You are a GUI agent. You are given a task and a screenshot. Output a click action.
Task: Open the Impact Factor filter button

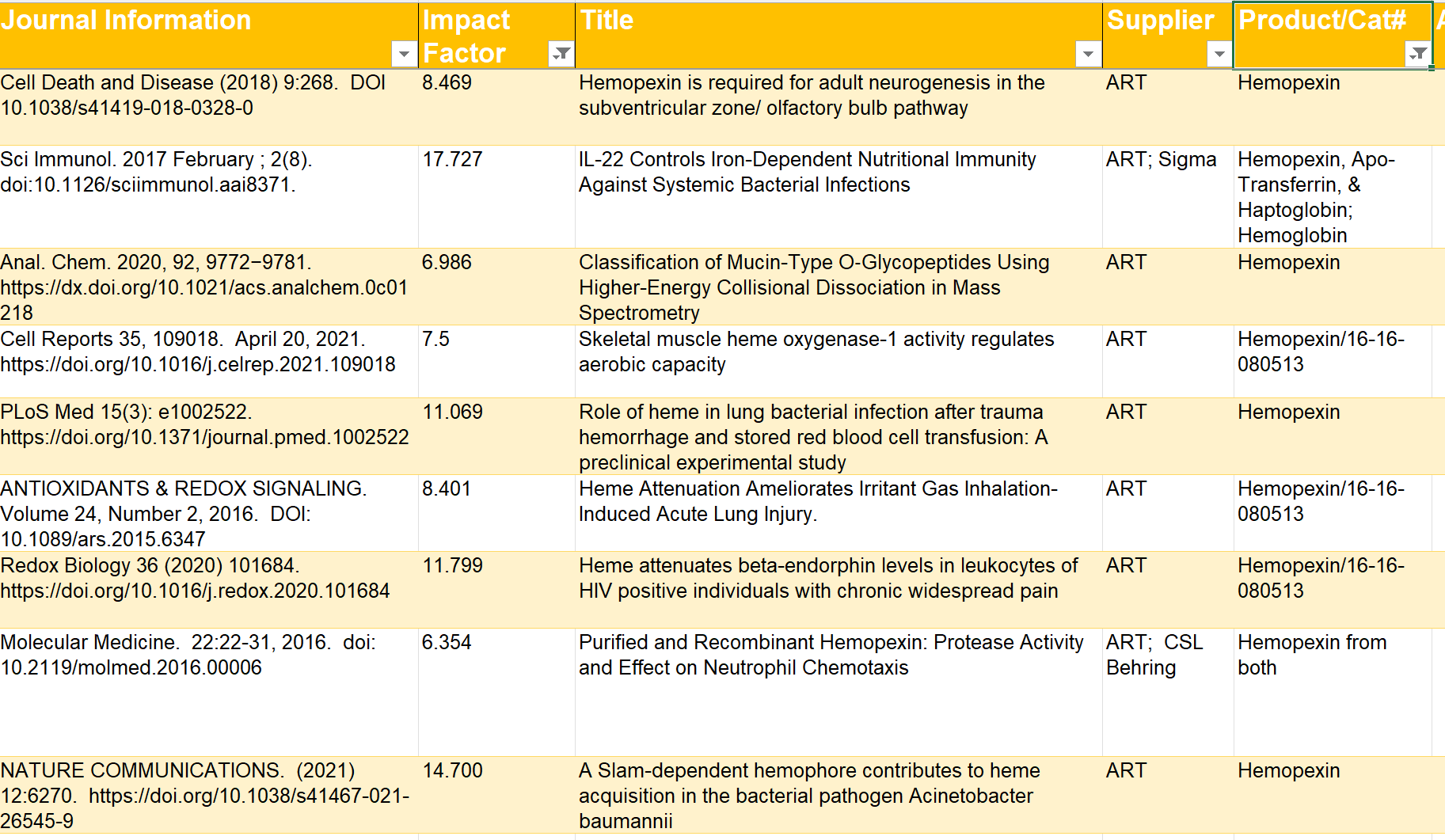(x=561, y=54)
